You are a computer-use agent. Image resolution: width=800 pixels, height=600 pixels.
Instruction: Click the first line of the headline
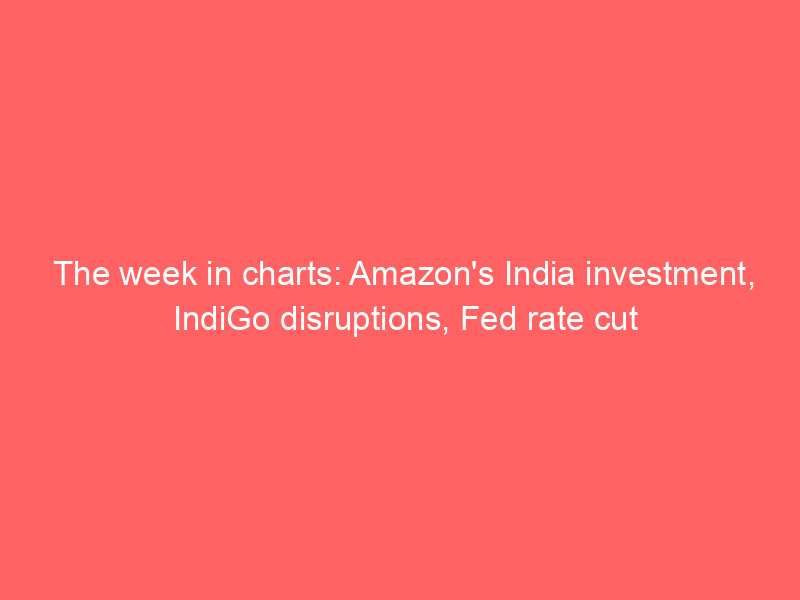(400, 274)
